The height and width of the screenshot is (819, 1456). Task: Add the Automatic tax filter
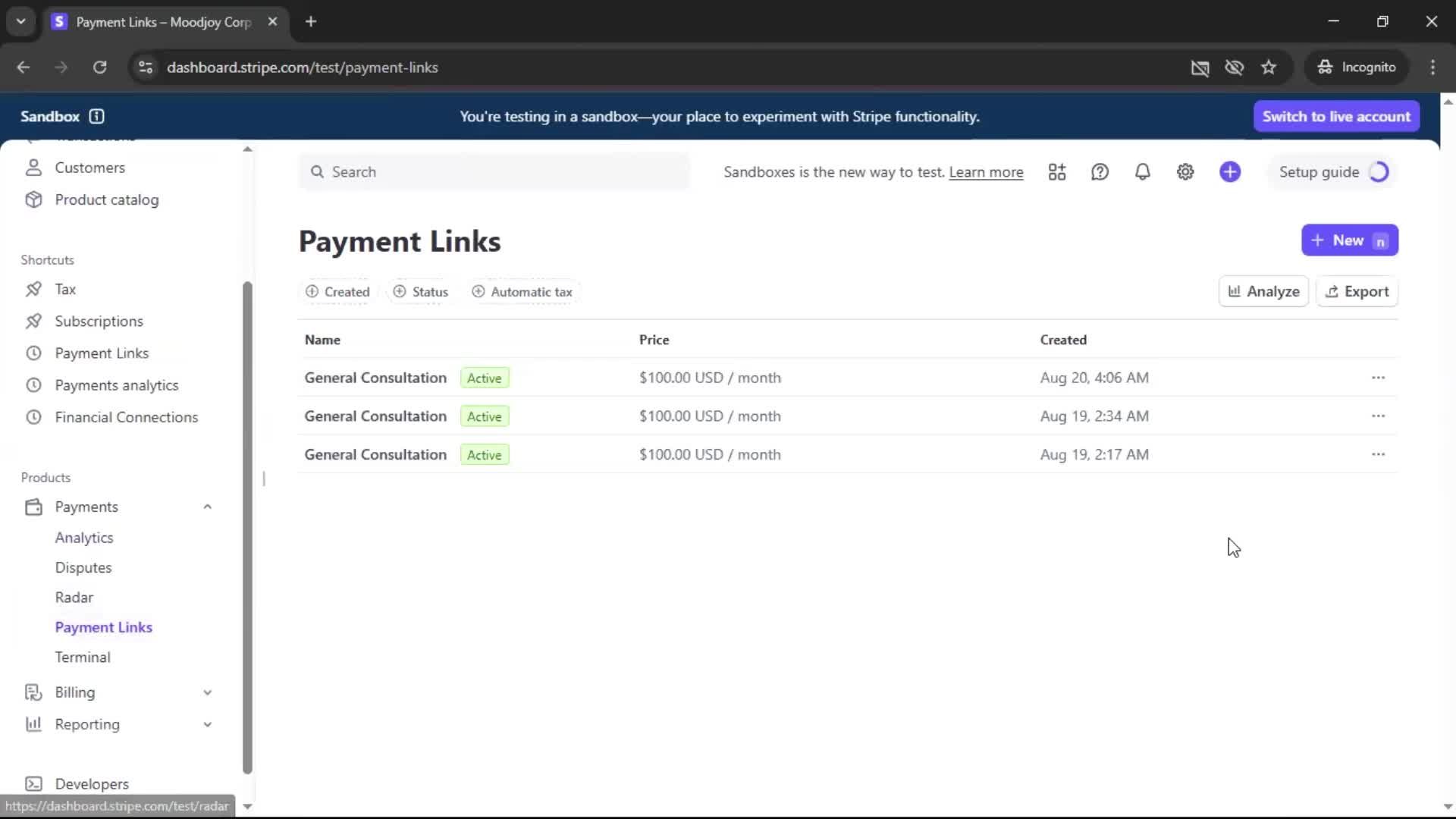tap(522, 292)
